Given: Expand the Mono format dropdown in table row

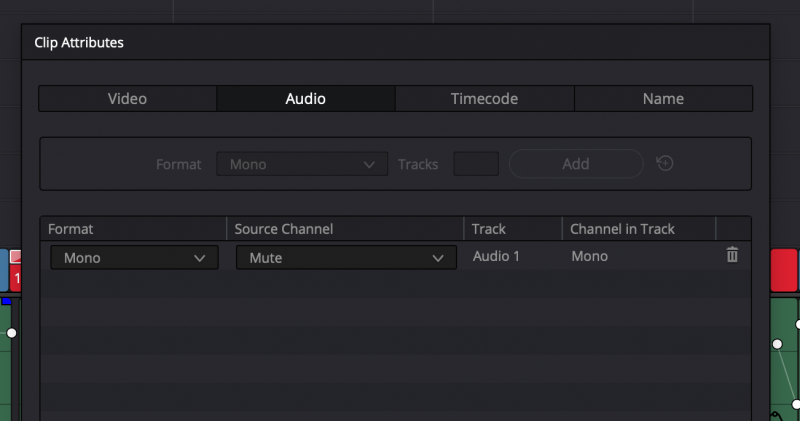Looking at the screenshot, I should pyautogui.click(x=134, y=258).
